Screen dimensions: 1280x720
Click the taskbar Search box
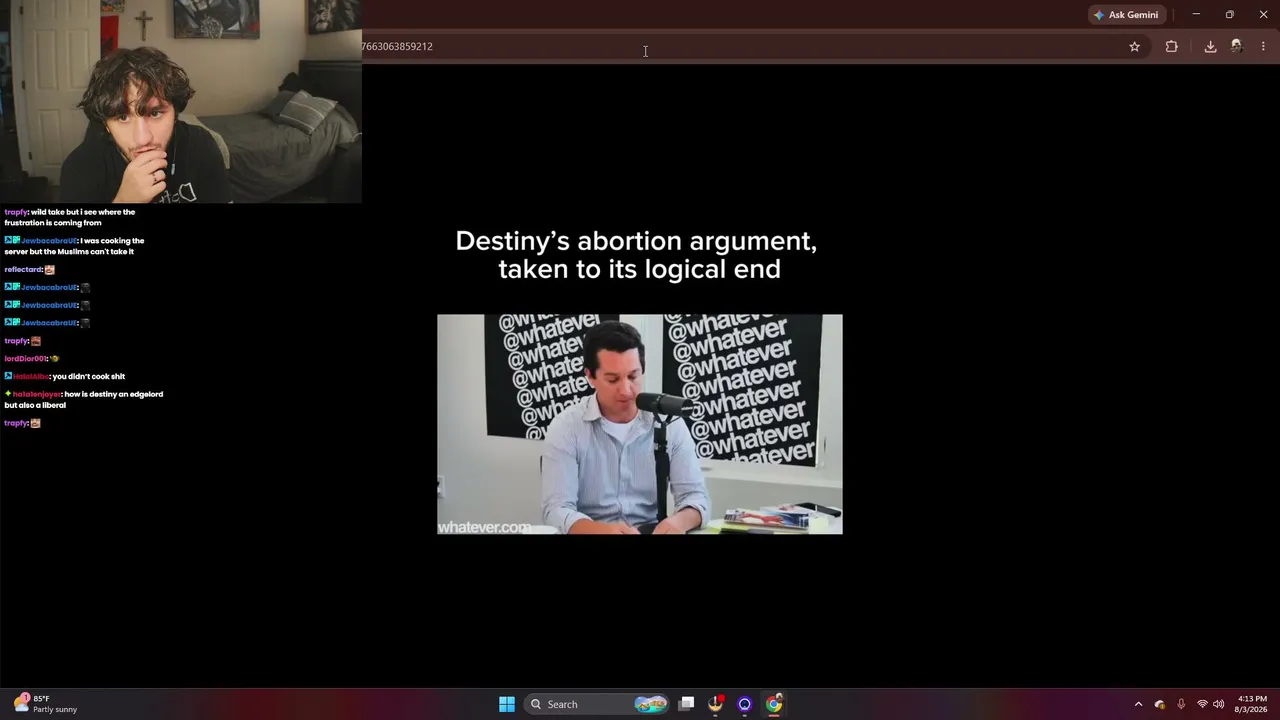point(595,704)
